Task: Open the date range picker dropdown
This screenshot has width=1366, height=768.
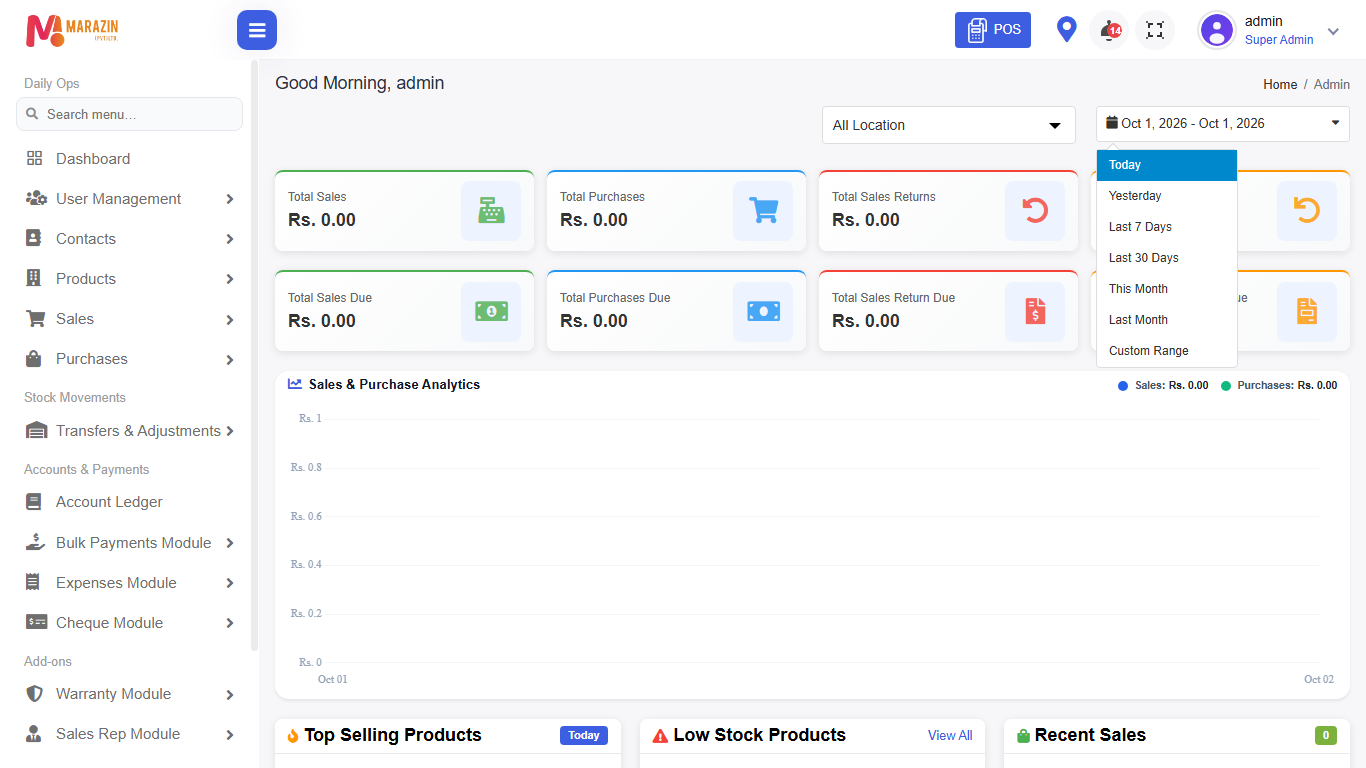Action: [1223, 124]
